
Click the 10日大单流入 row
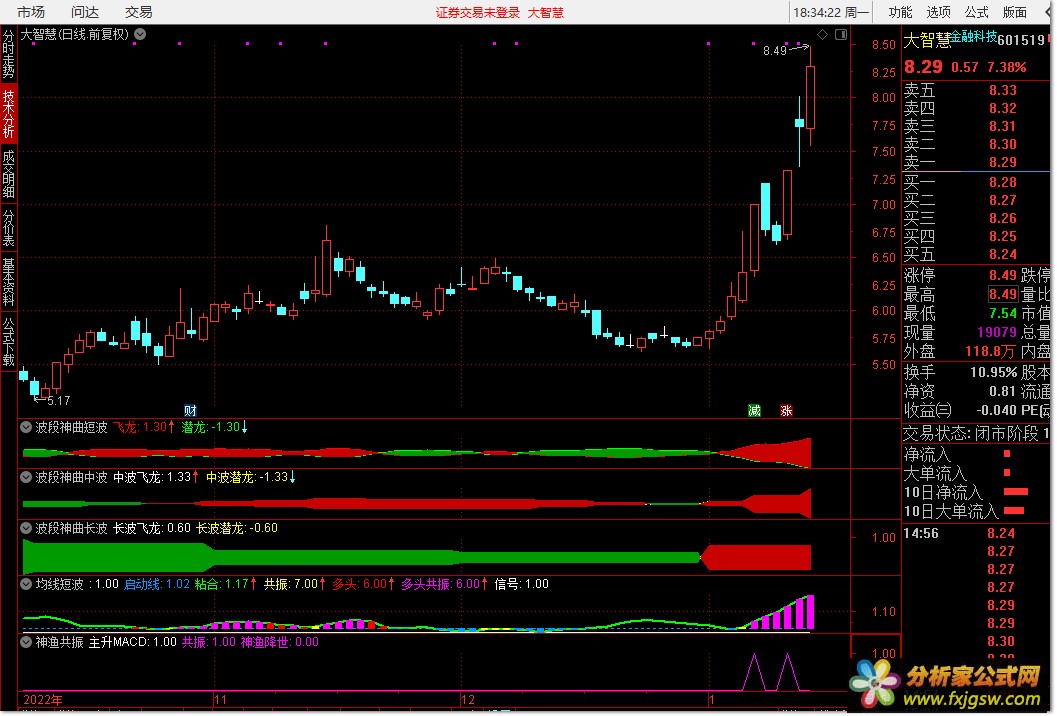[976, 511]
